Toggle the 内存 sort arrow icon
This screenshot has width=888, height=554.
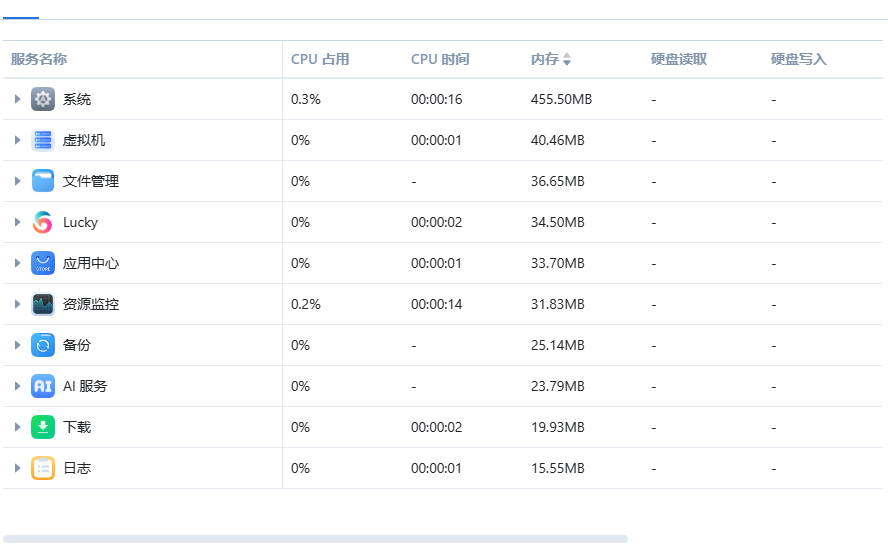click(x=567, y=59)
